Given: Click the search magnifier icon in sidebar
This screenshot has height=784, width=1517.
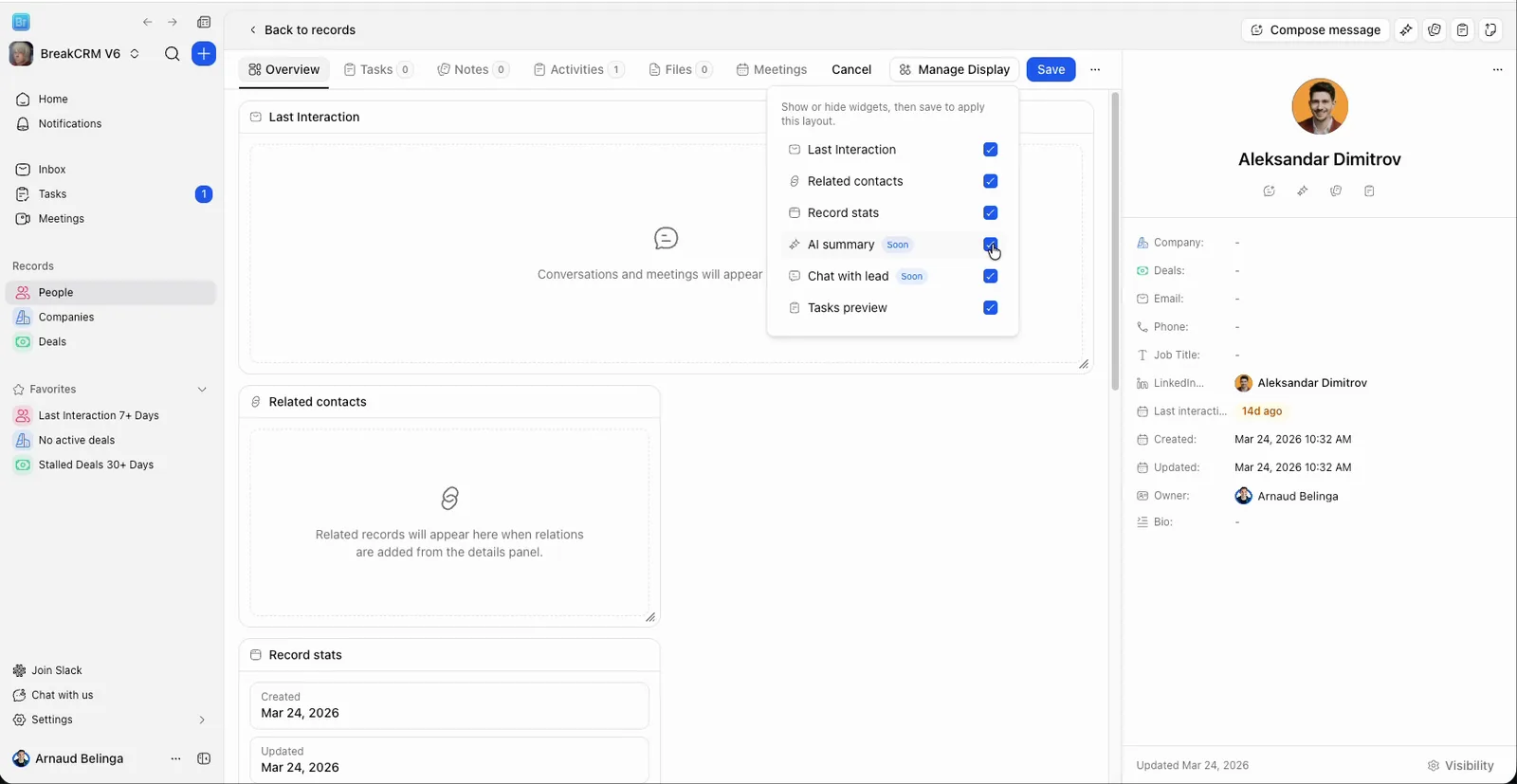Looking at the screenshot, I should click(172, 54).
